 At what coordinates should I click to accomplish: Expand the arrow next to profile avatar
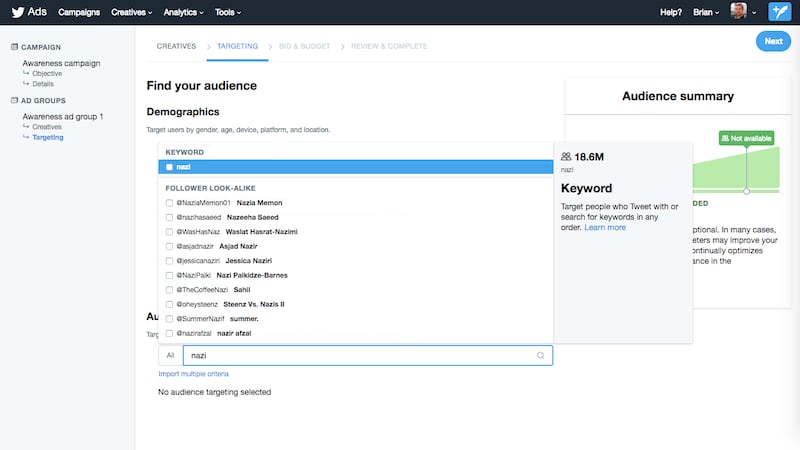coord(754,12)
